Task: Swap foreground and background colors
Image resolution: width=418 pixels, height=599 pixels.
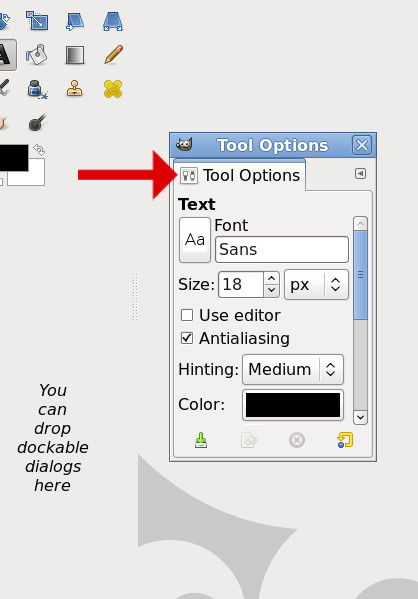Action: click(x=39, y=149)
